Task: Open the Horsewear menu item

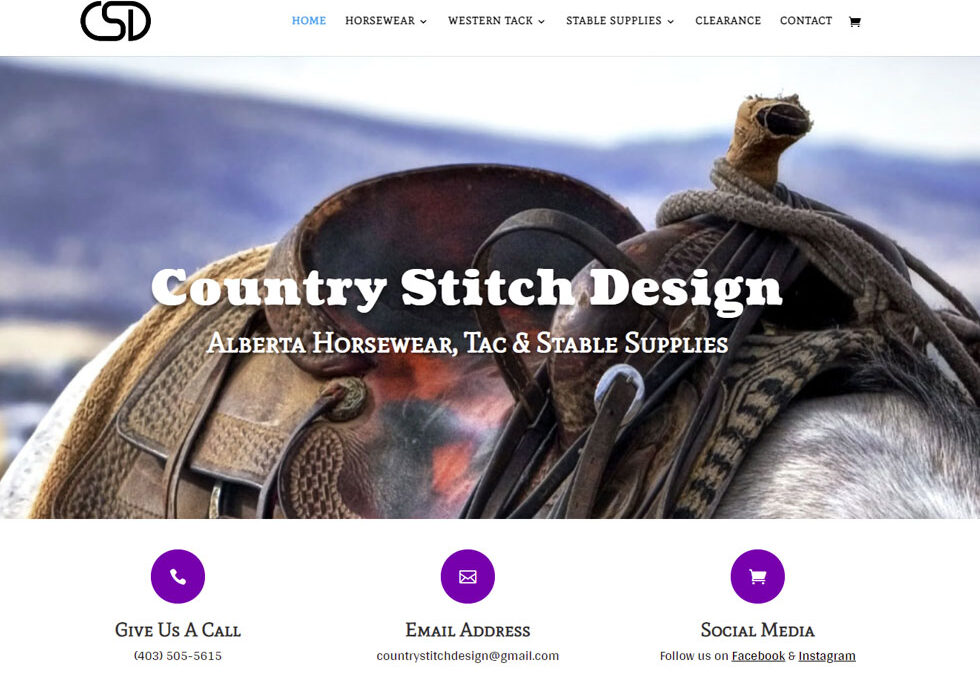Action: pyautogui.click(x=380, y=21)
